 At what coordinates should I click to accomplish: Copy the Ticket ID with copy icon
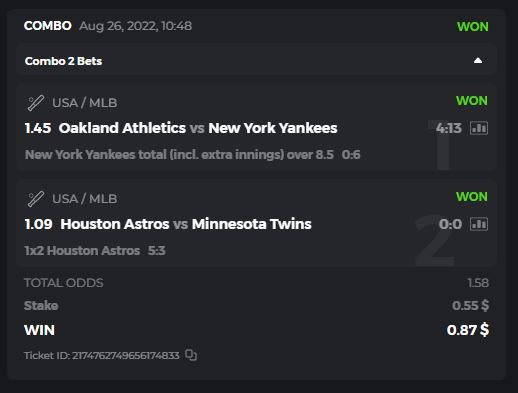[x=191, y=355]
